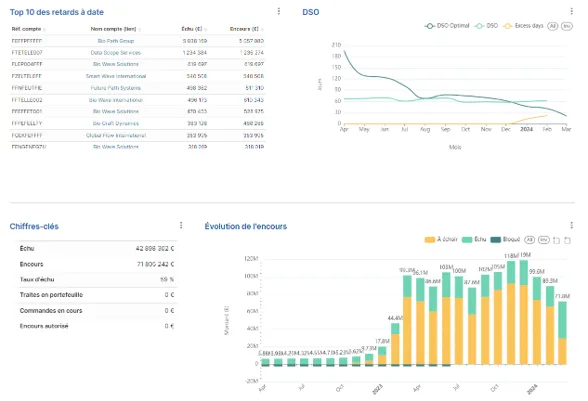Screen dimensions: 588x401
Task: Select the Échu row in Chiffres-clés
Action: click(x=97, y=248)
